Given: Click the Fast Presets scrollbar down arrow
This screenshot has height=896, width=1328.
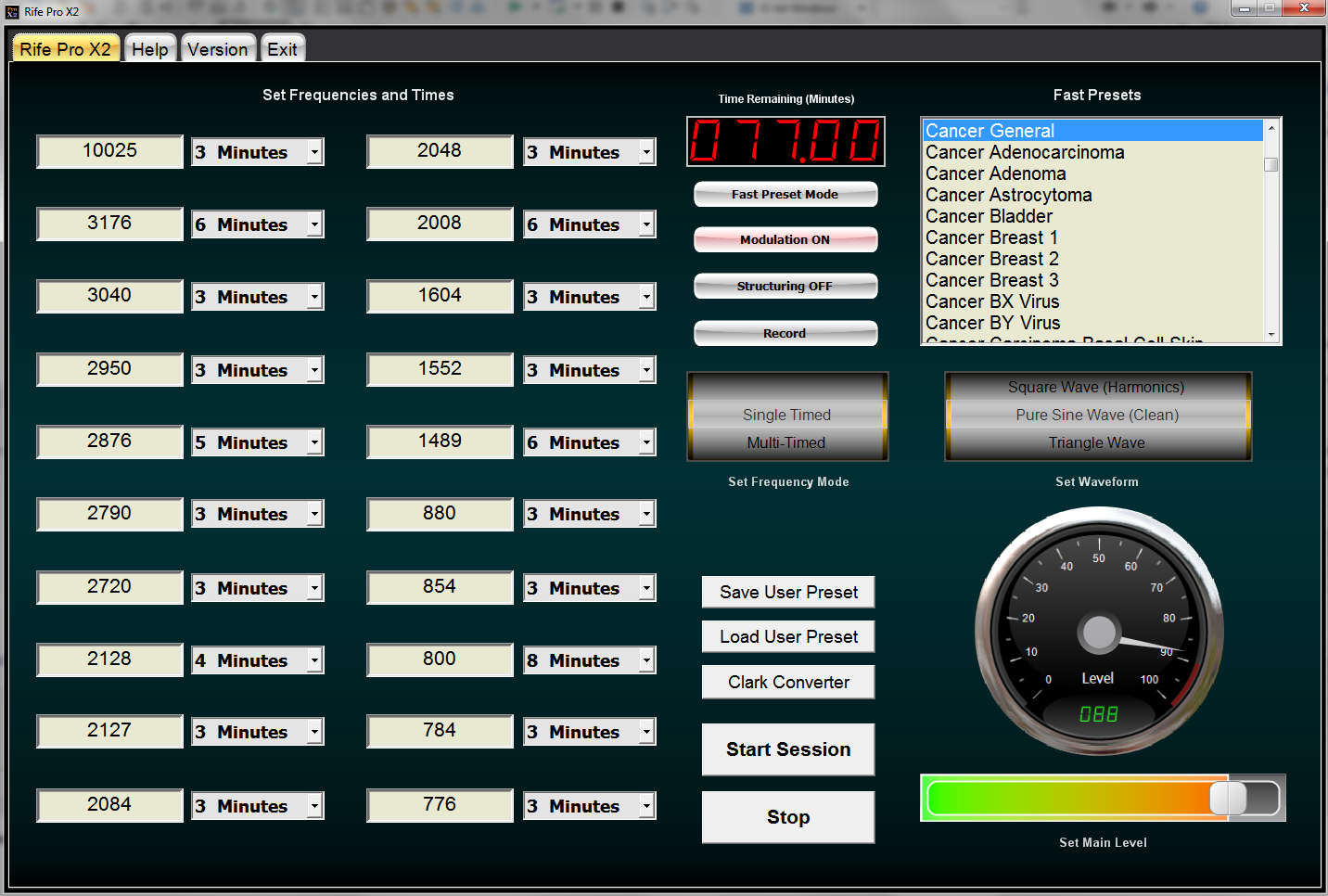Looking at the screenshot, I should click(1271, 335).
